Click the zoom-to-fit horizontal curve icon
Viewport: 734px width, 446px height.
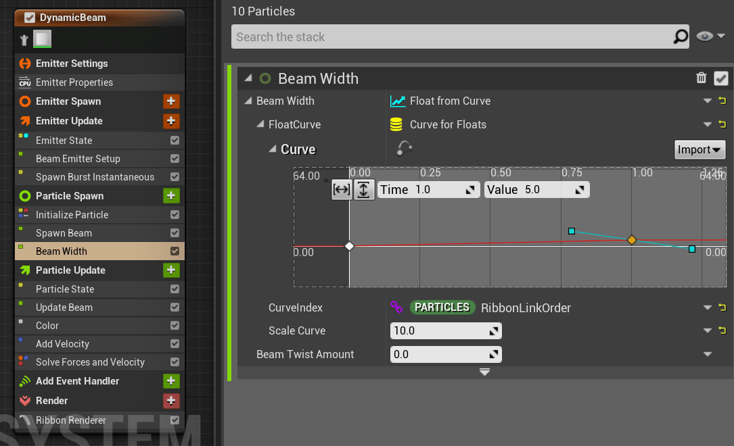[x=341, y=189]
